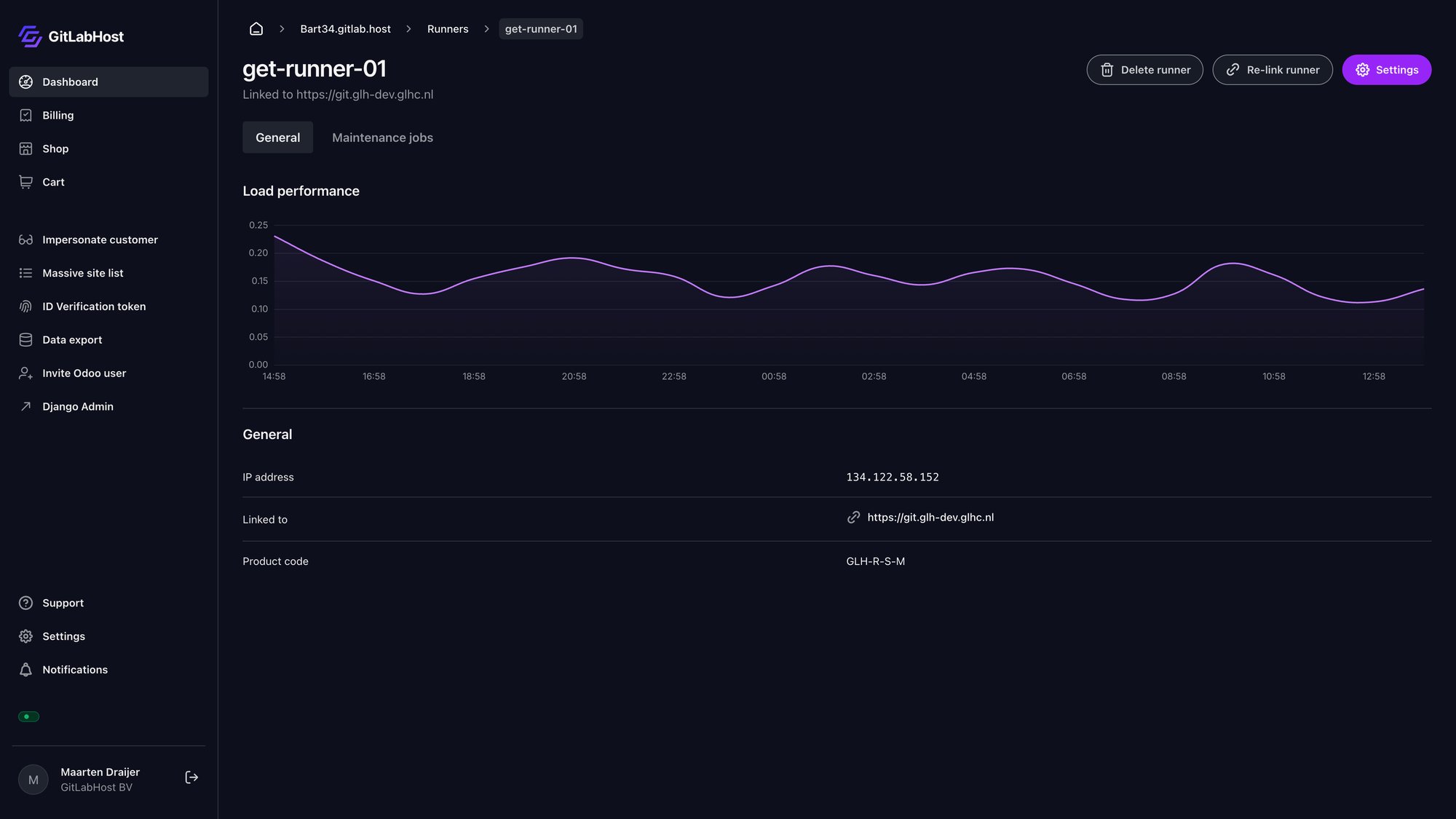Open Data export via its database icon
1456x819 pixels.
coord(25,339)
